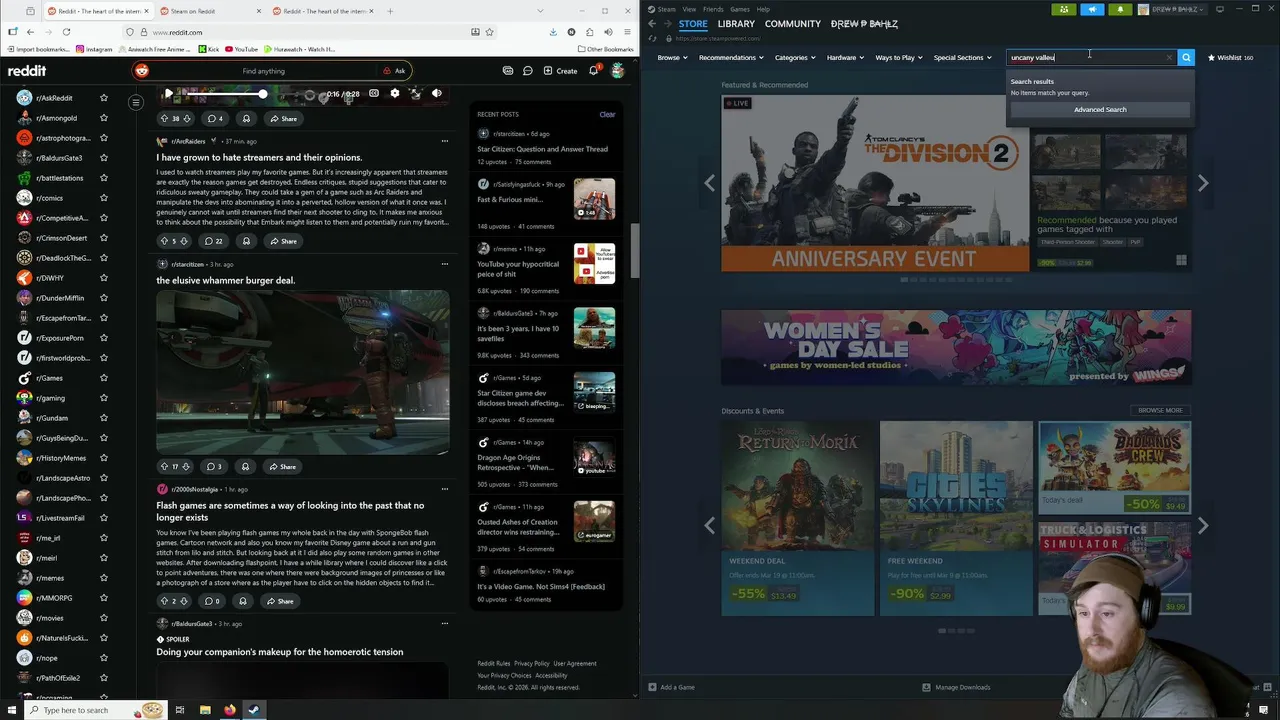1280x720 pixels.
Task: Select the STORE tab in Steam
Action: 692,23
